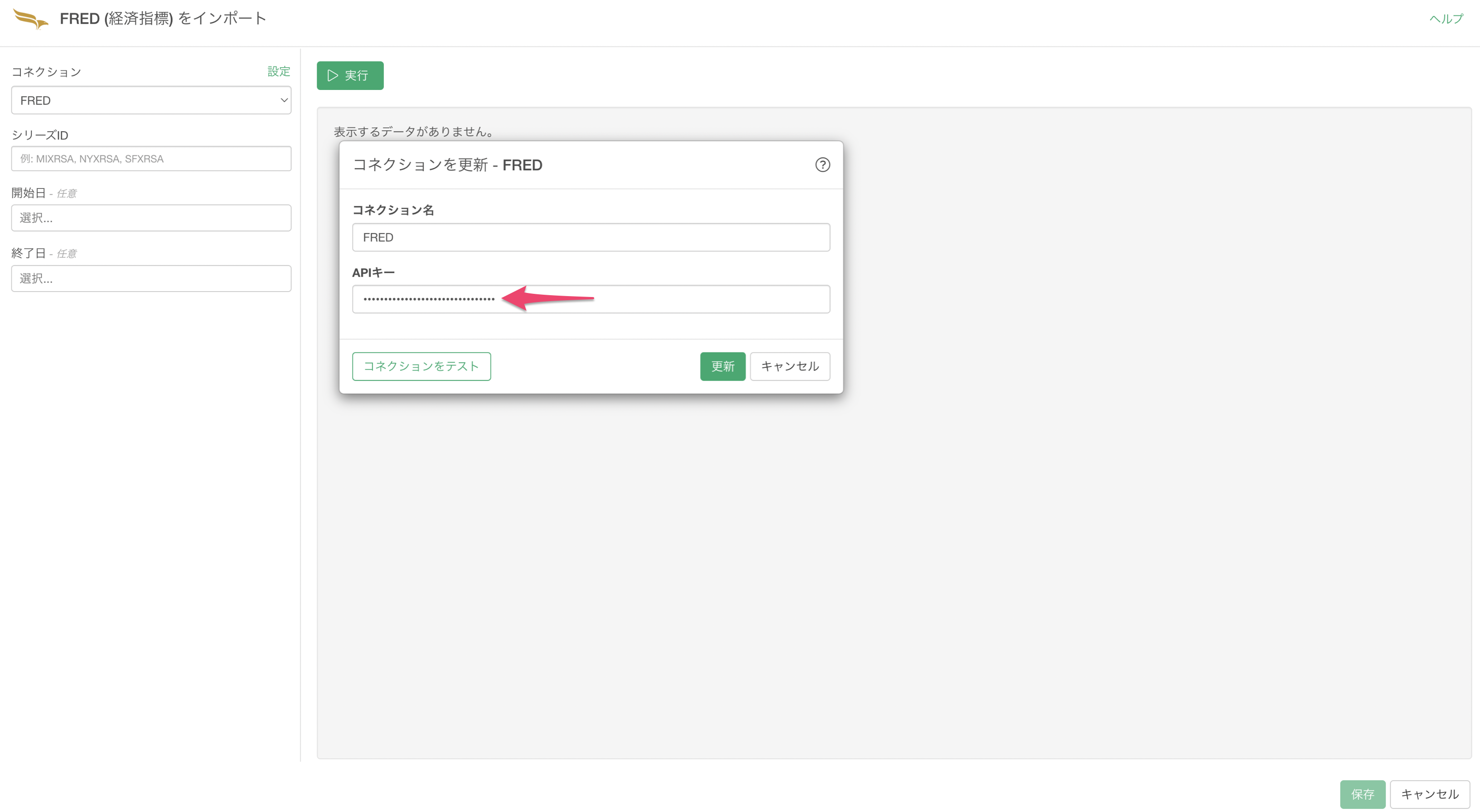Click the page title FRED (経済指標) をインポート

[163, 18]
